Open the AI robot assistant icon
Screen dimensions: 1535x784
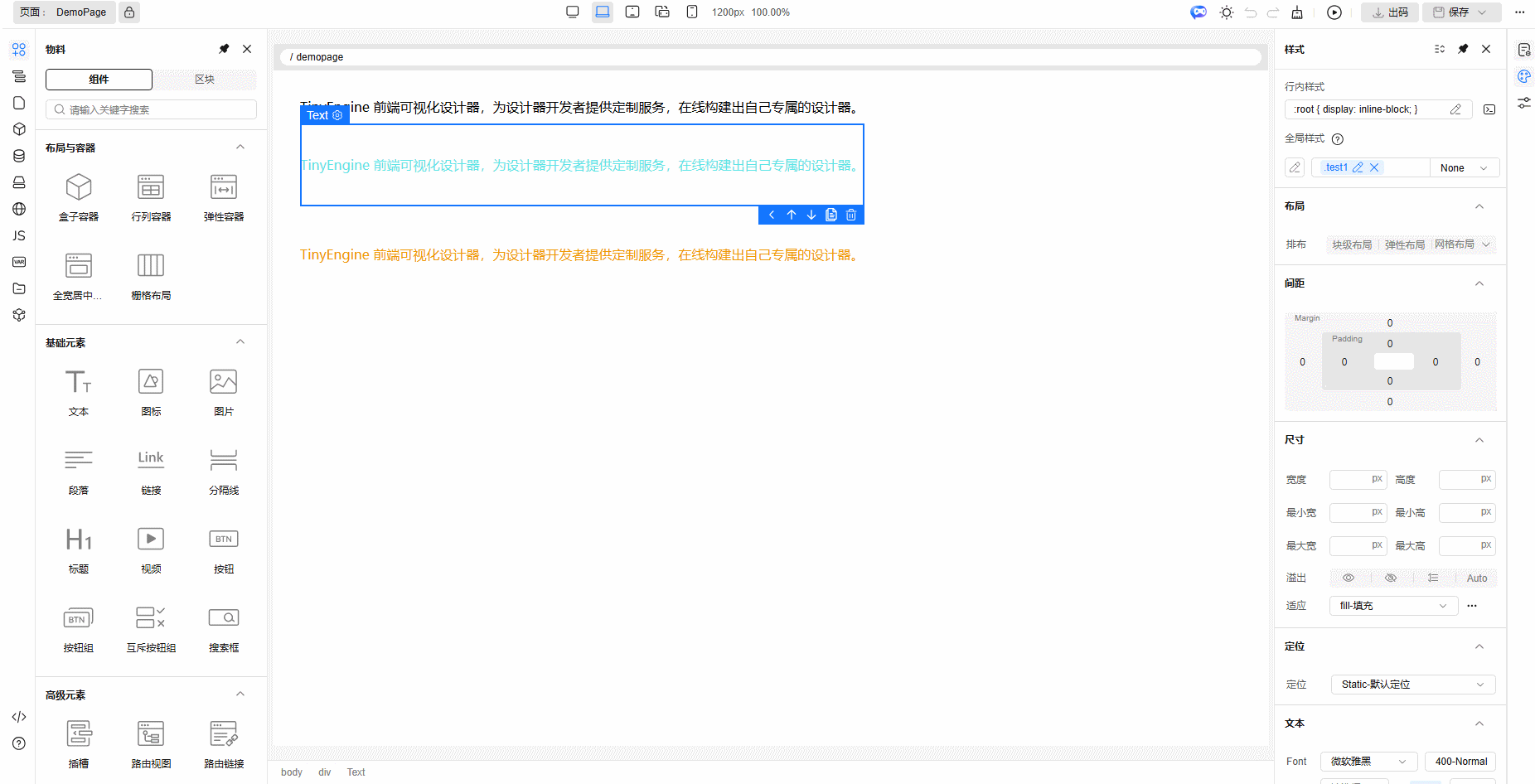(x=1198, y=12)
